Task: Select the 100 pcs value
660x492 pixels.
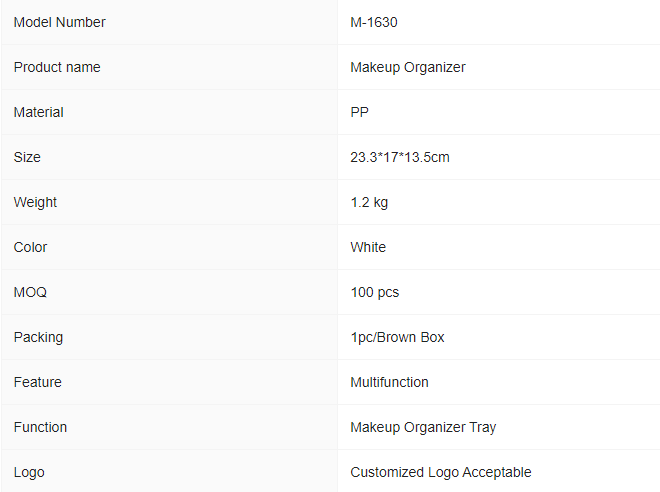Action: (375, 293)
